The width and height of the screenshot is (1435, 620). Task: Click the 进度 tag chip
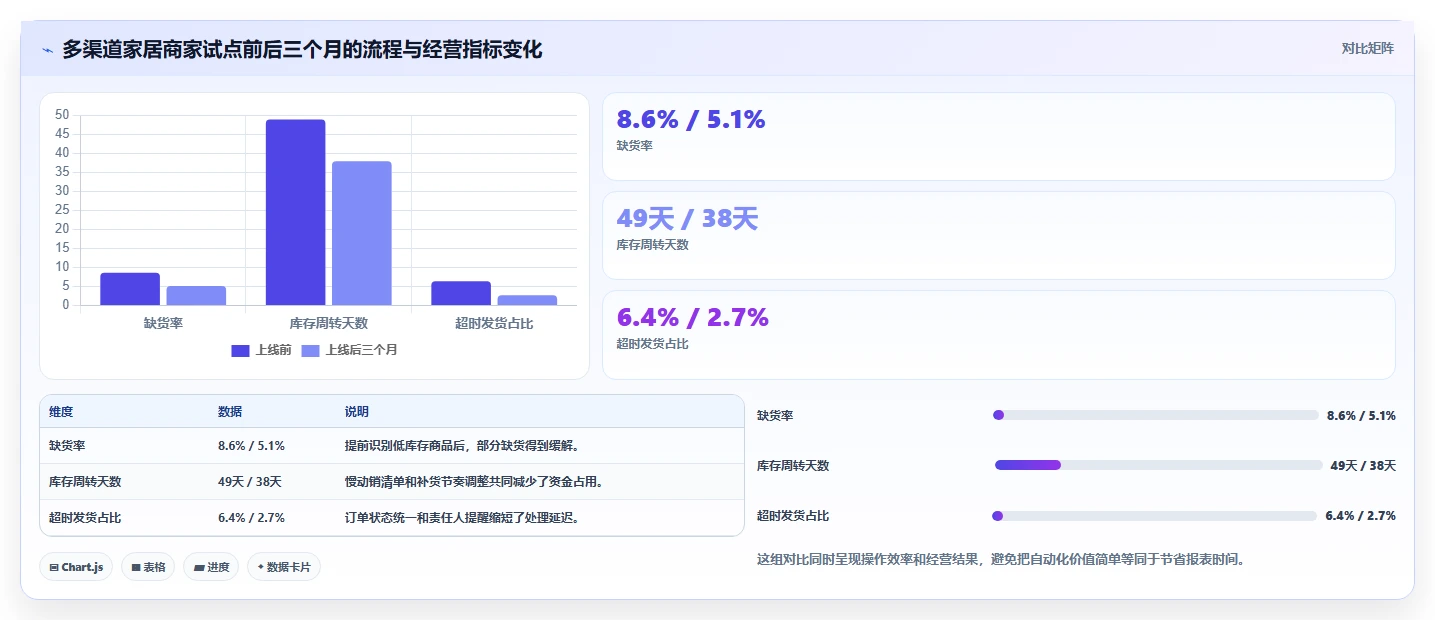click(211, 567)
